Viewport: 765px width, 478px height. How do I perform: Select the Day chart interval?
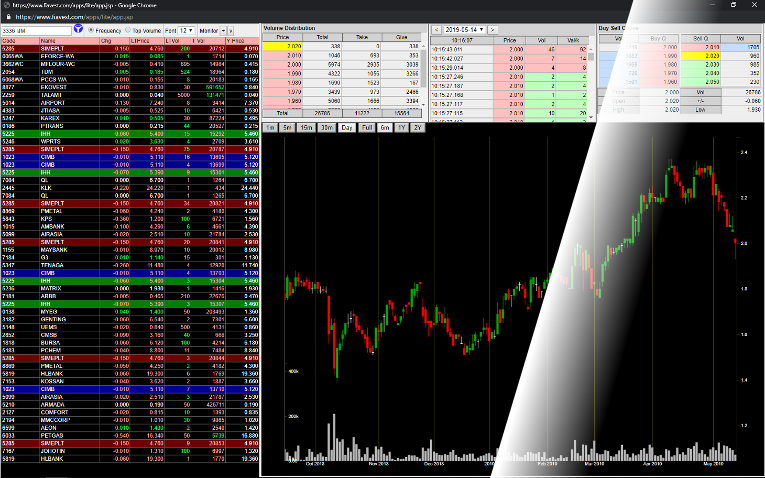(346, 128)
